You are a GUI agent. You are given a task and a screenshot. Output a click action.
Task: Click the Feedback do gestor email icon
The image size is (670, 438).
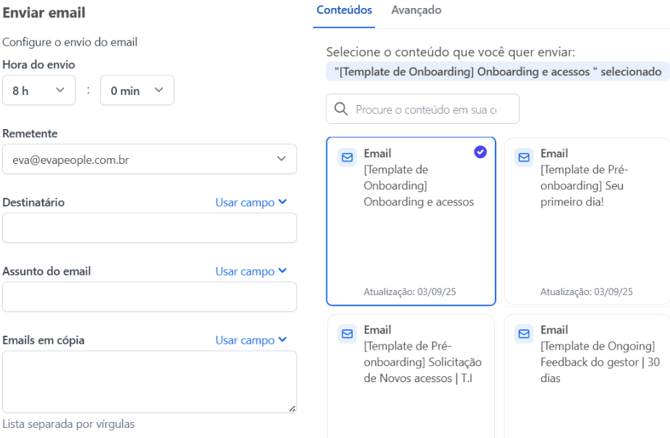(524, 333)
